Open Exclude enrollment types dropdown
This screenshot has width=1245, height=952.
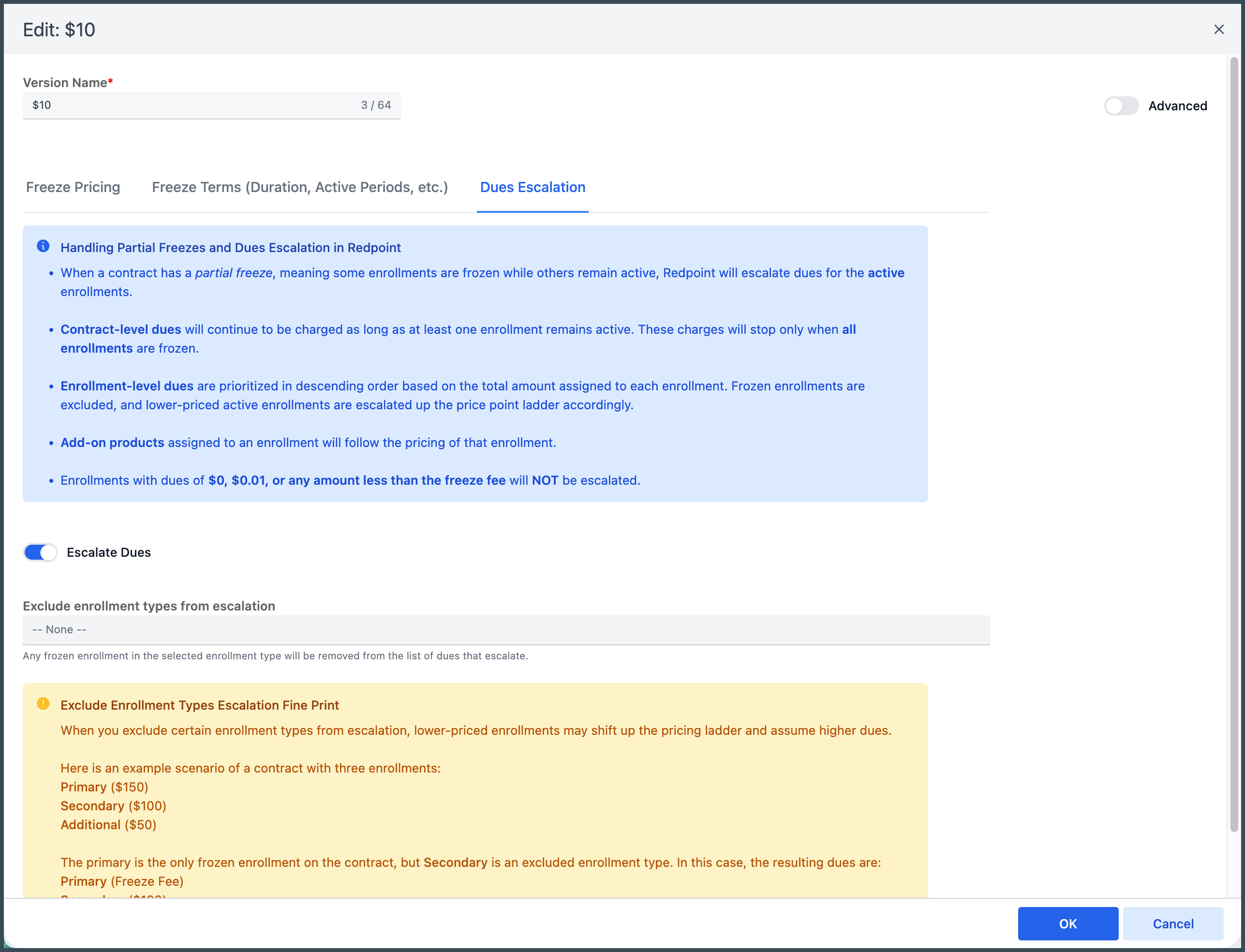click(x=505, y=629)
